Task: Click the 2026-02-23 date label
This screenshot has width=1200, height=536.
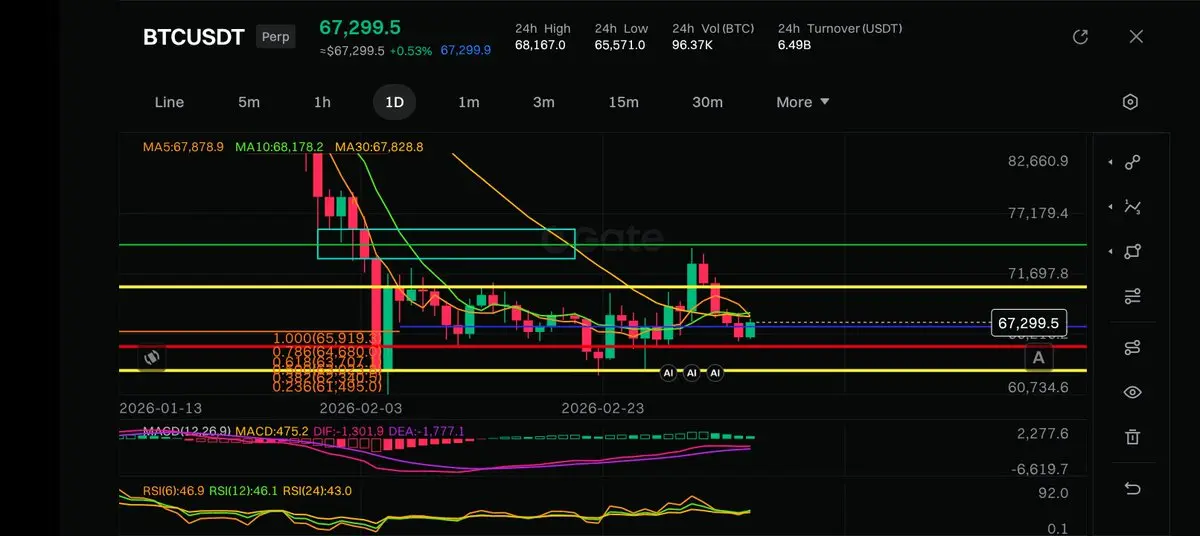Action: [x=603, y=408]
